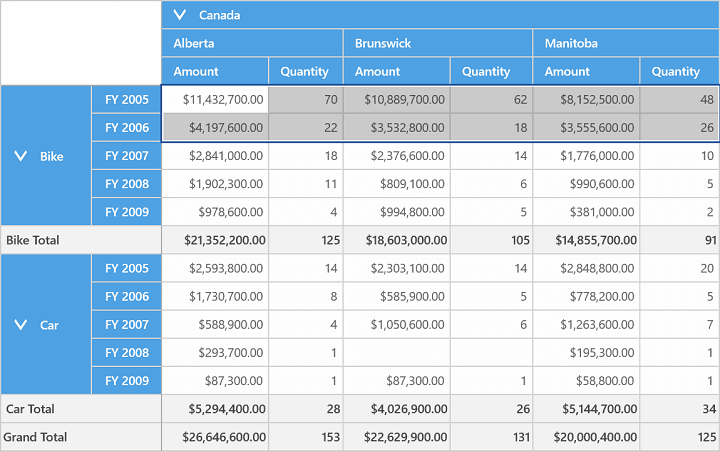Select the Alberta column header
Viewport: 720px width, 452px height.
(252, 43)
